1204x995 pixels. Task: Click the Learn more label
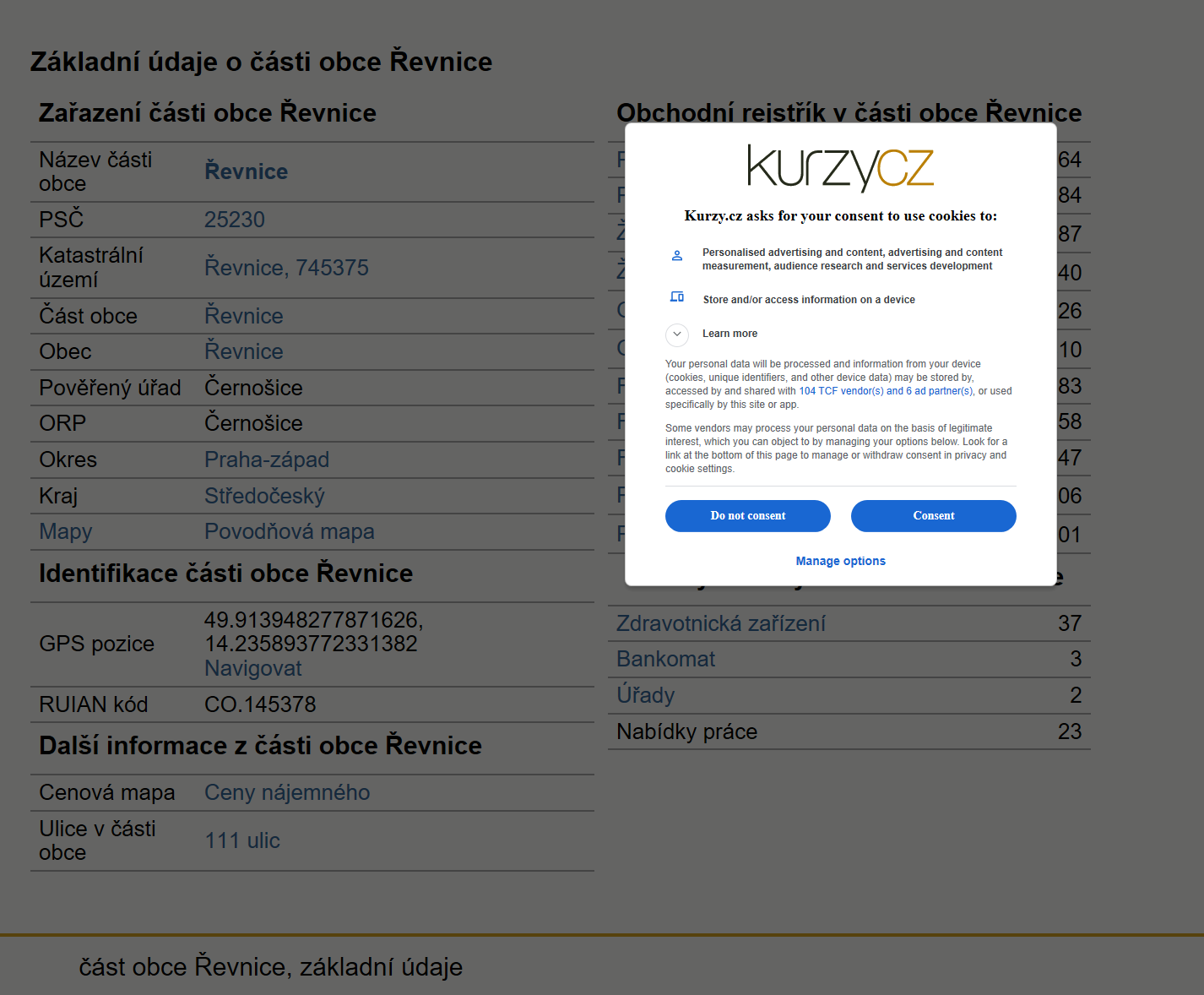(729, 334)
